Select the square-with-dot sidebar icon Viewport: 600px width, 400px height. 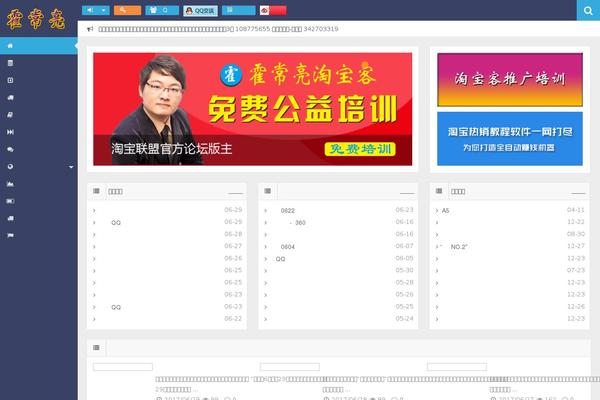click(10, 80)
